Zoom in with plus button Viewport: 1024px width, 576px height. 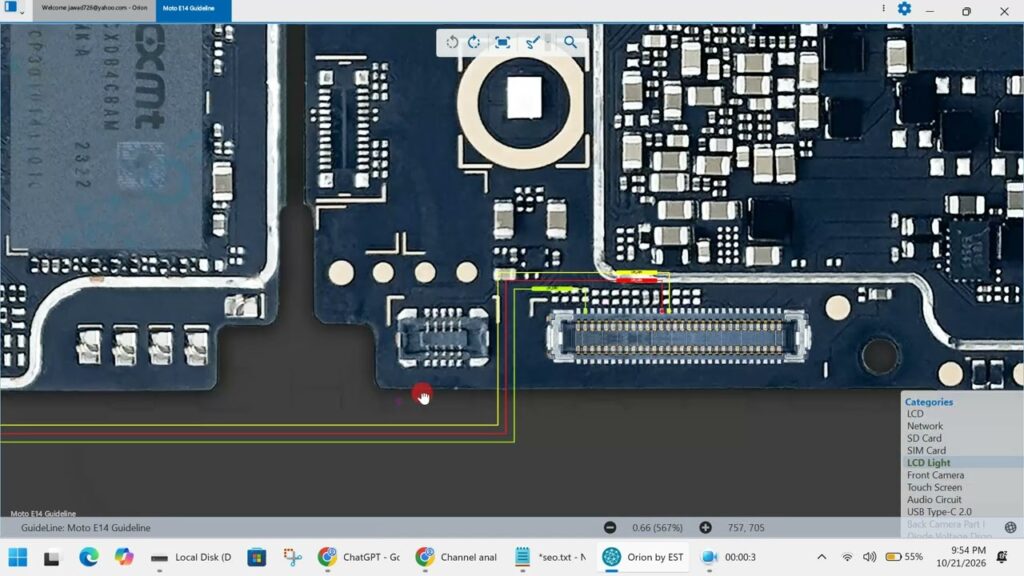click(705, 528)
